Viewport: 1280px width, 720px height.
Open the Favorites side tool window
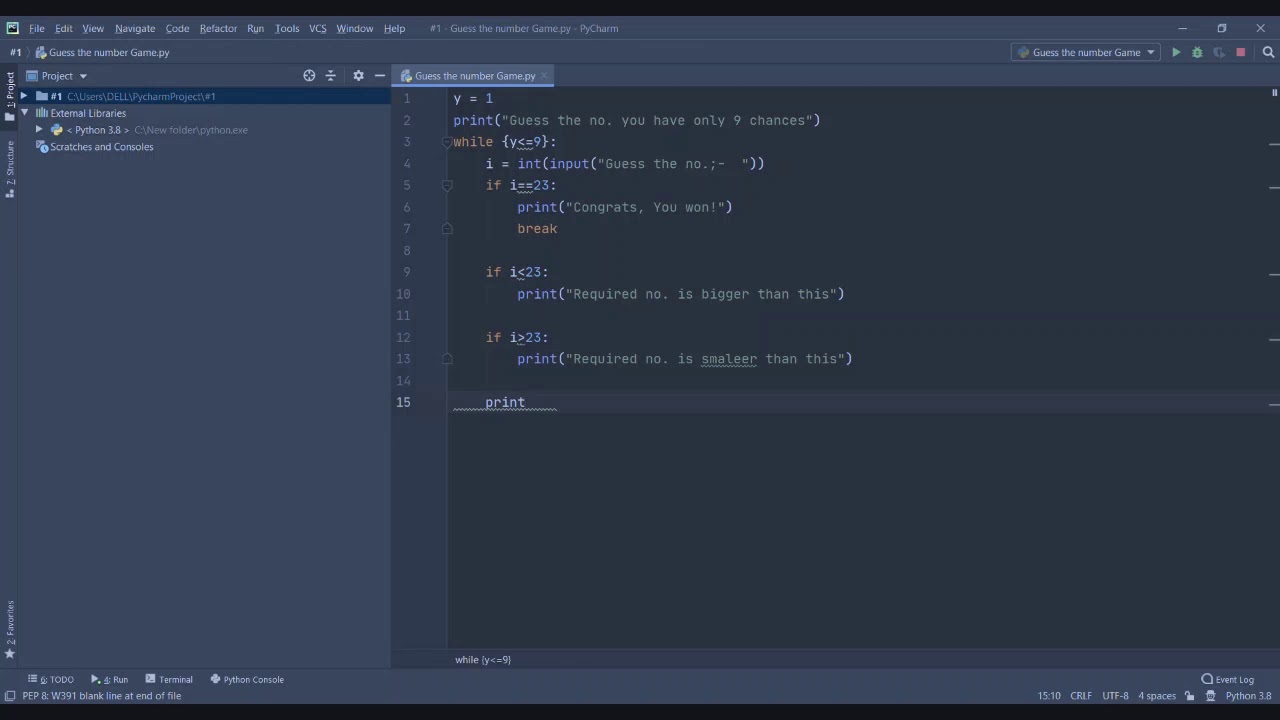click(x=10, y=629)
